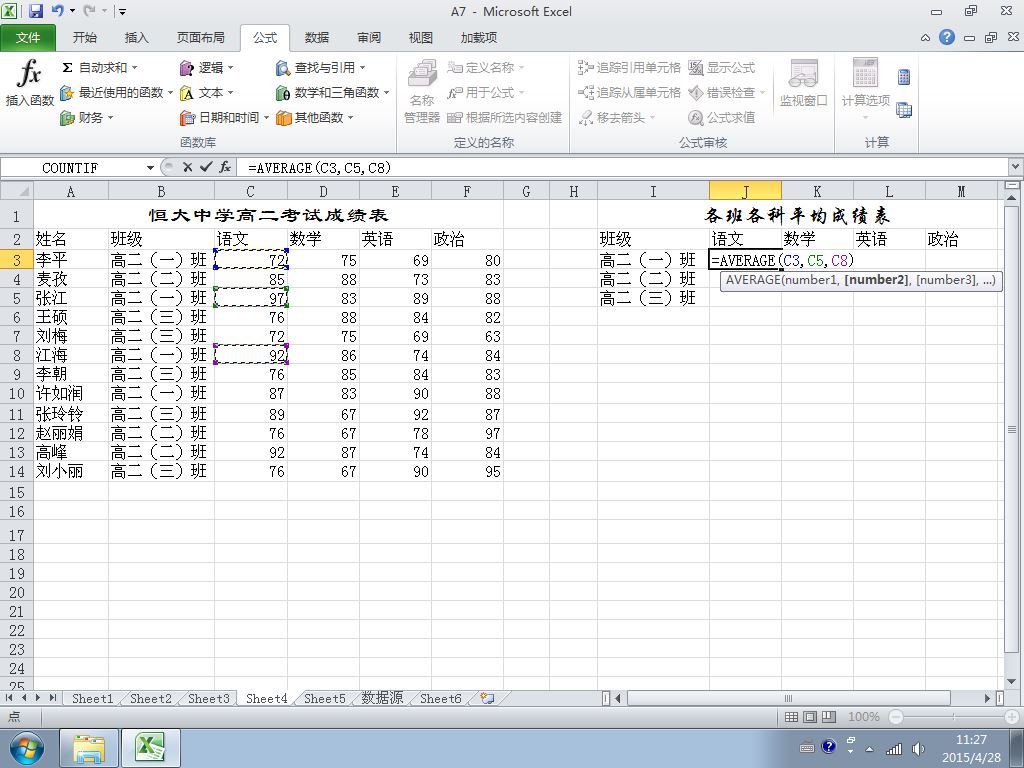Open the Customize Quick Access Toolbar dropdown

click(x=122, y=11)
